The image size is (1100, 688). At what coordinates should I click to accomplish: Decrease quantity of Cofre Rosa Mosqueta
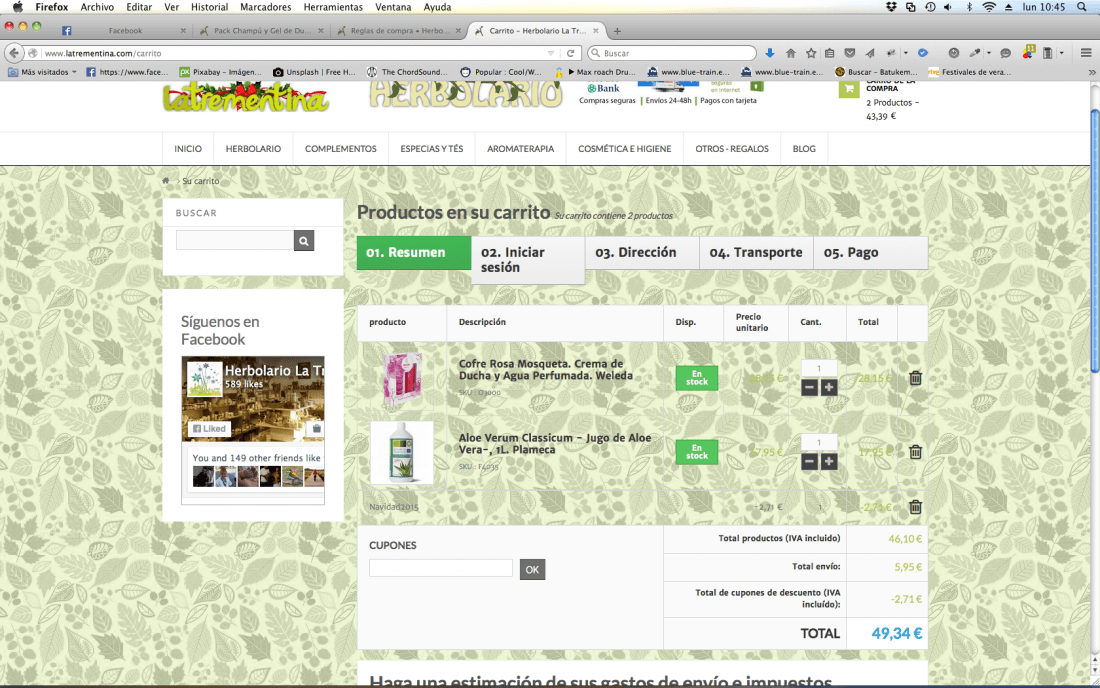[x=810, y=387]
